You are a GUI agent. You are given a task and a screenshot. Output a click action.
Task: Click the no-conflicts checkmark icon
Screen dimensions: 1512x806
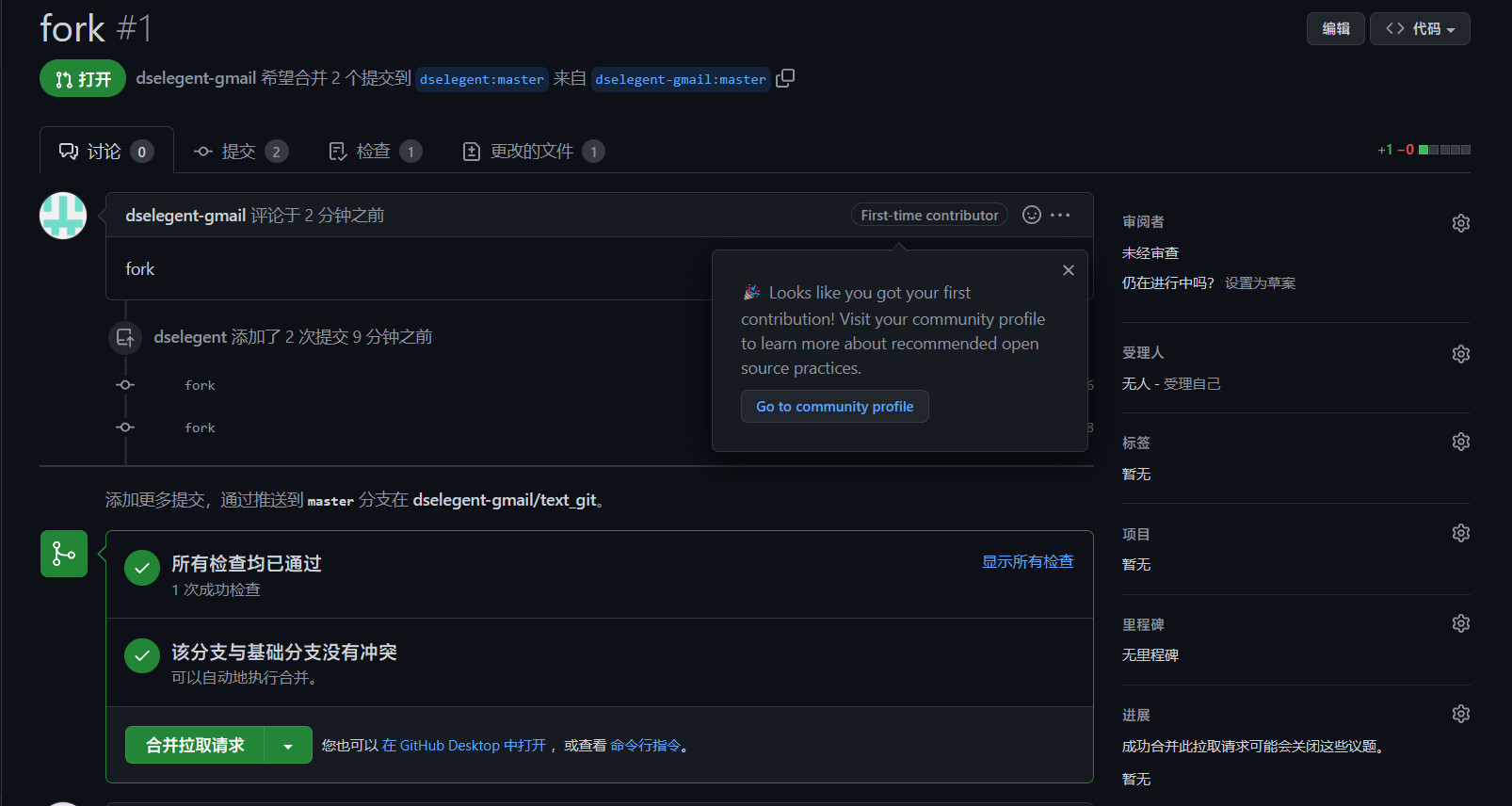click(142, 656)
